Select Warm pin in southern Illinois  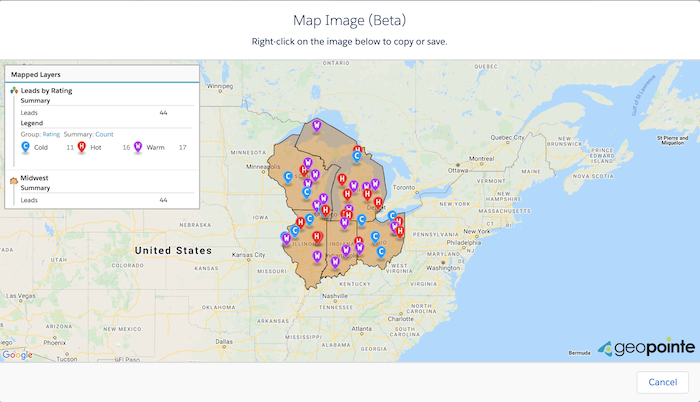[317, 257]
